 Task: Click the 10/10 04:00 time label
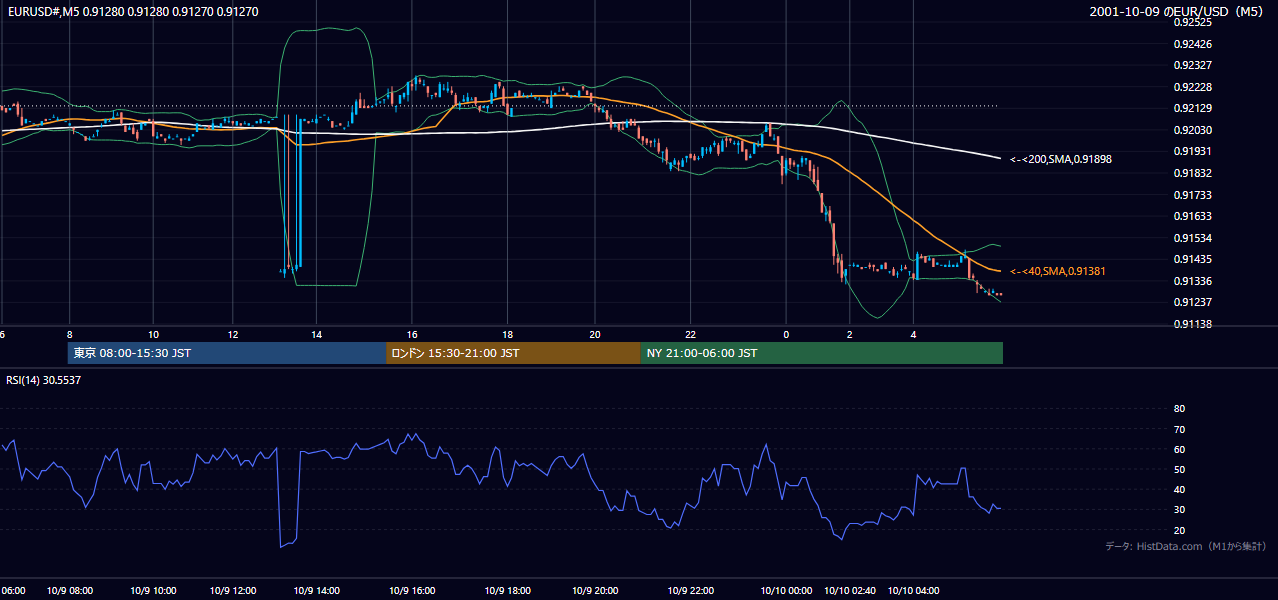point(914,591)
